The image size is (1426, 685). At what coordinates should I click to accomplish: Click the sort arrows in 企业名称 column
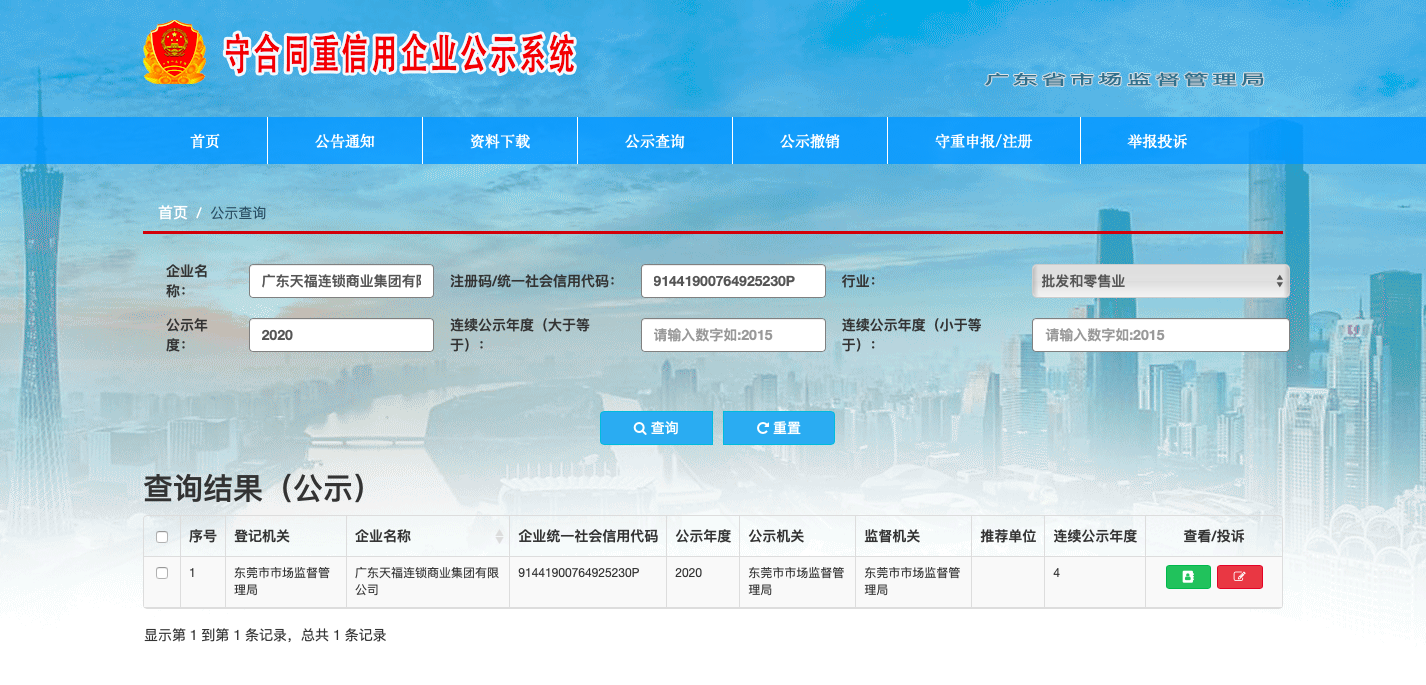click(499, 537)
